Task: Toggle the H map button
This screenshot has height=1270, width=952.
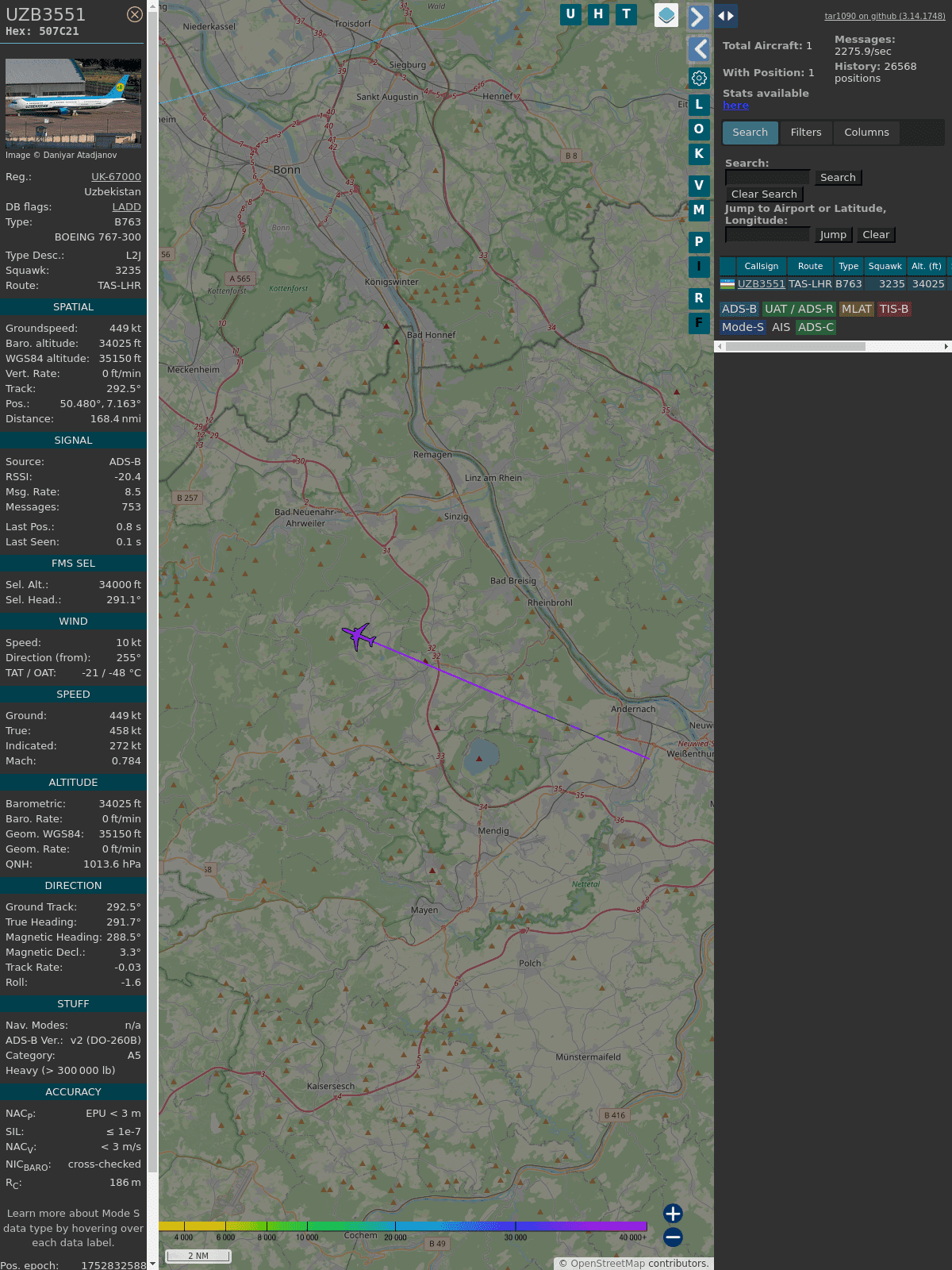Action: coord(598,14)
